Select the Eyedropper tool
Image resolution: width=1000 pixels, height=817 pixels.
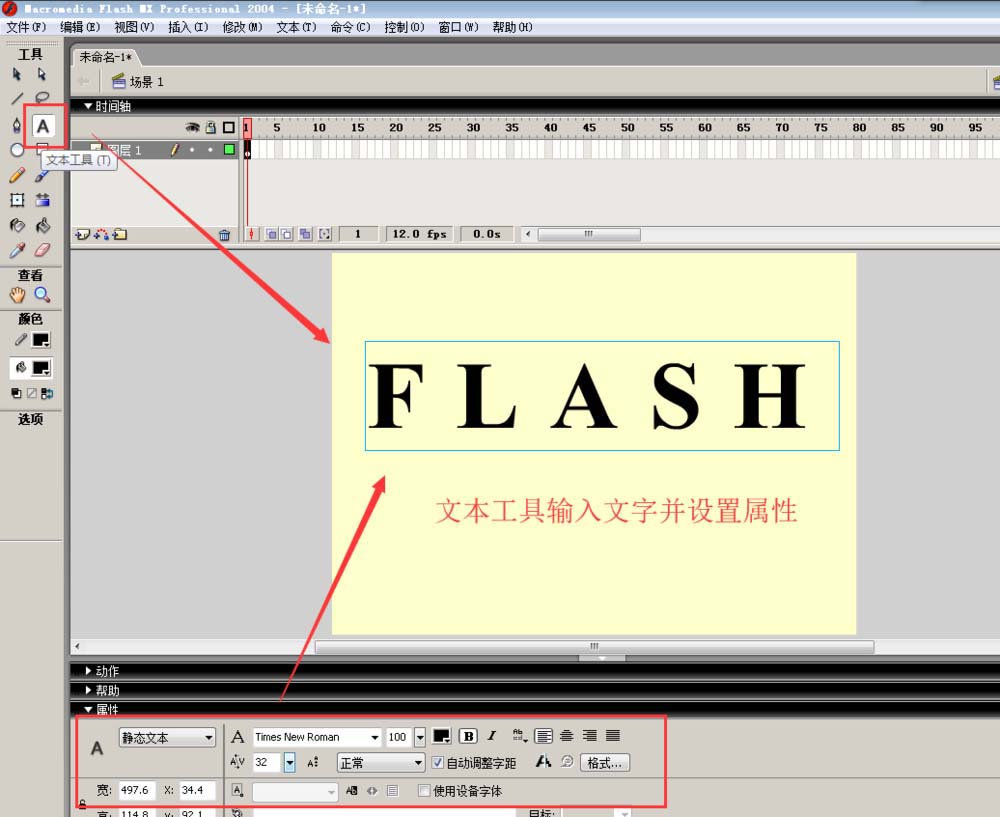[17, 250]
